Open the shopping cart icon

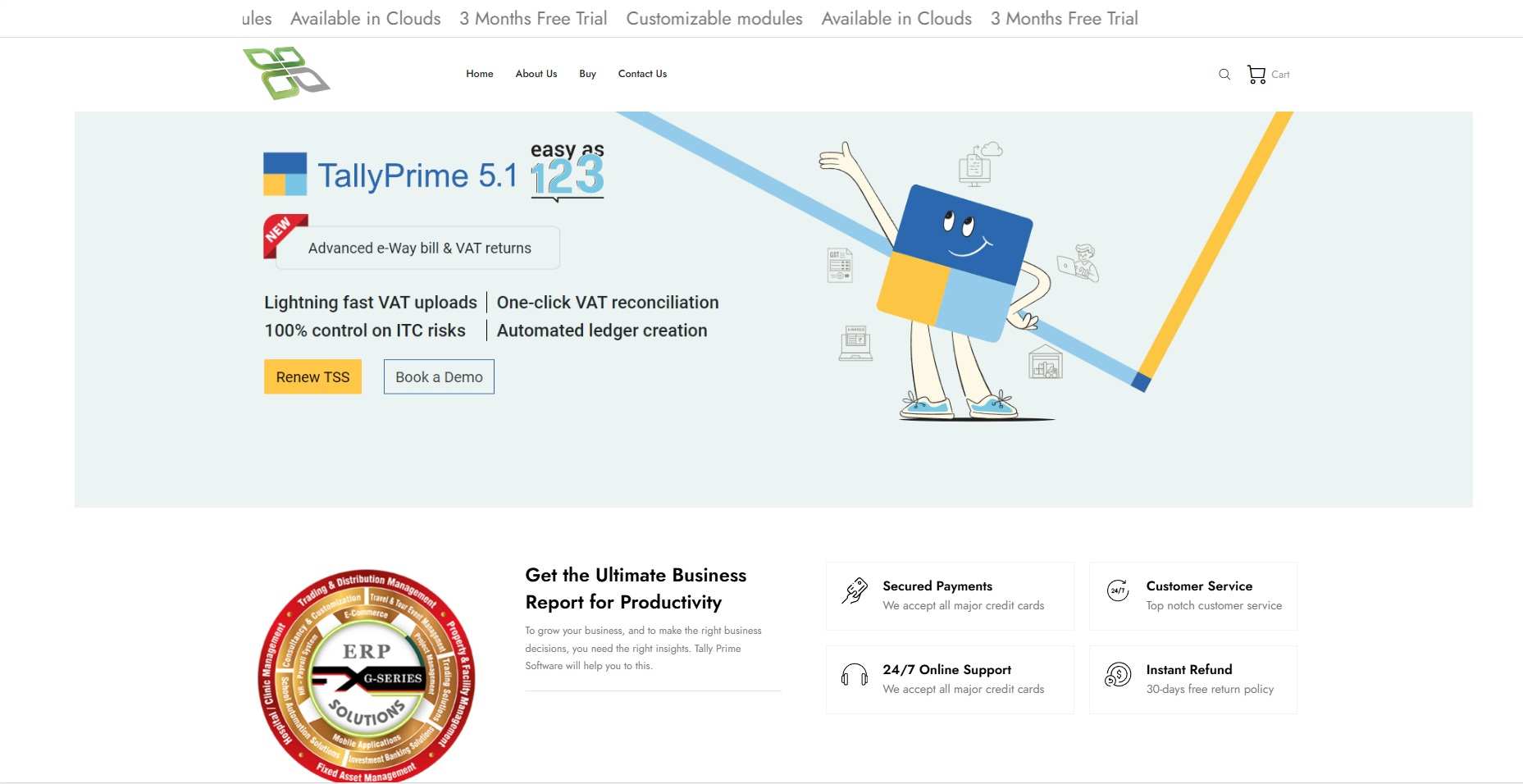[1256, 75]
